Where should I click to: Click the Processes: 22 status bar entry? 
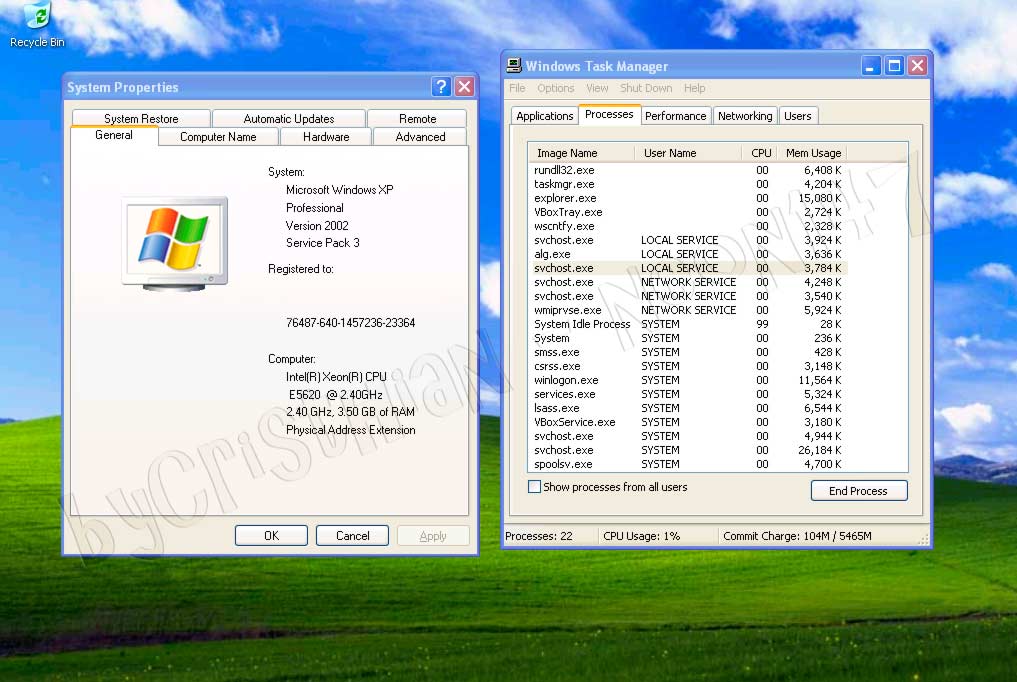[x=539, y=536]
